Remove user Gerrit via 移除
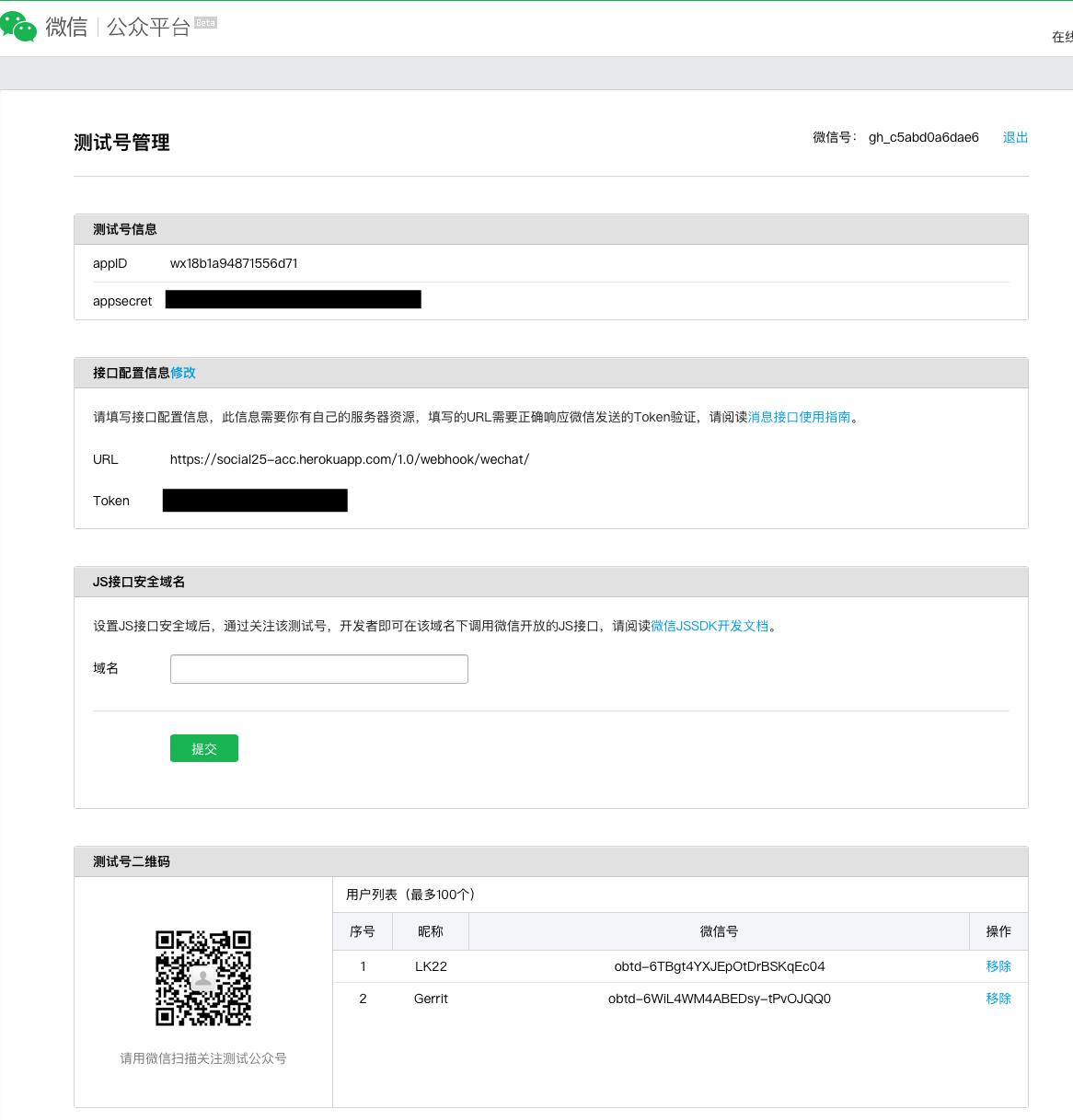The image size is (1073, 1120). (998, 999)
